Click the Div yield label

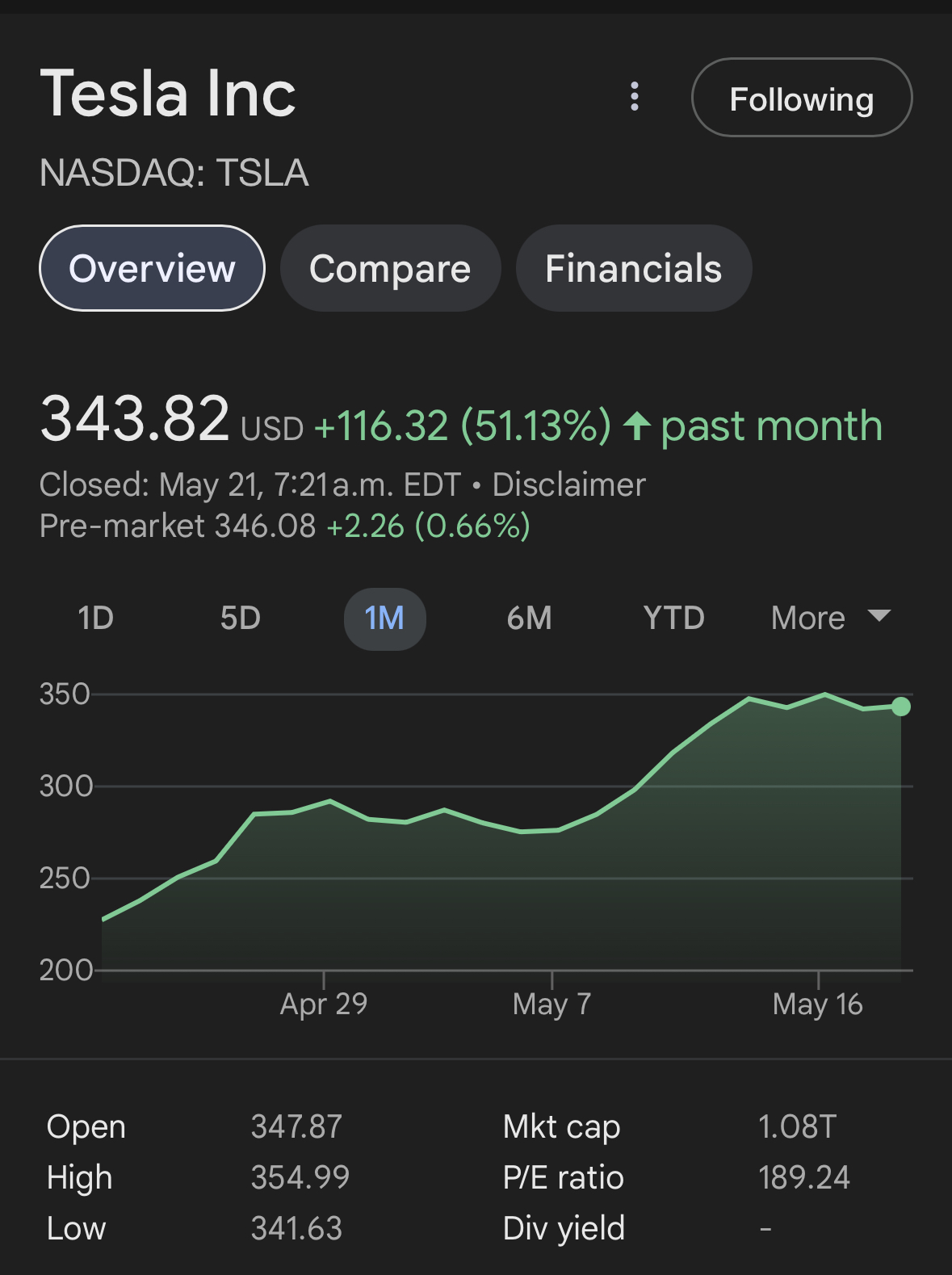pos(564,1228)
